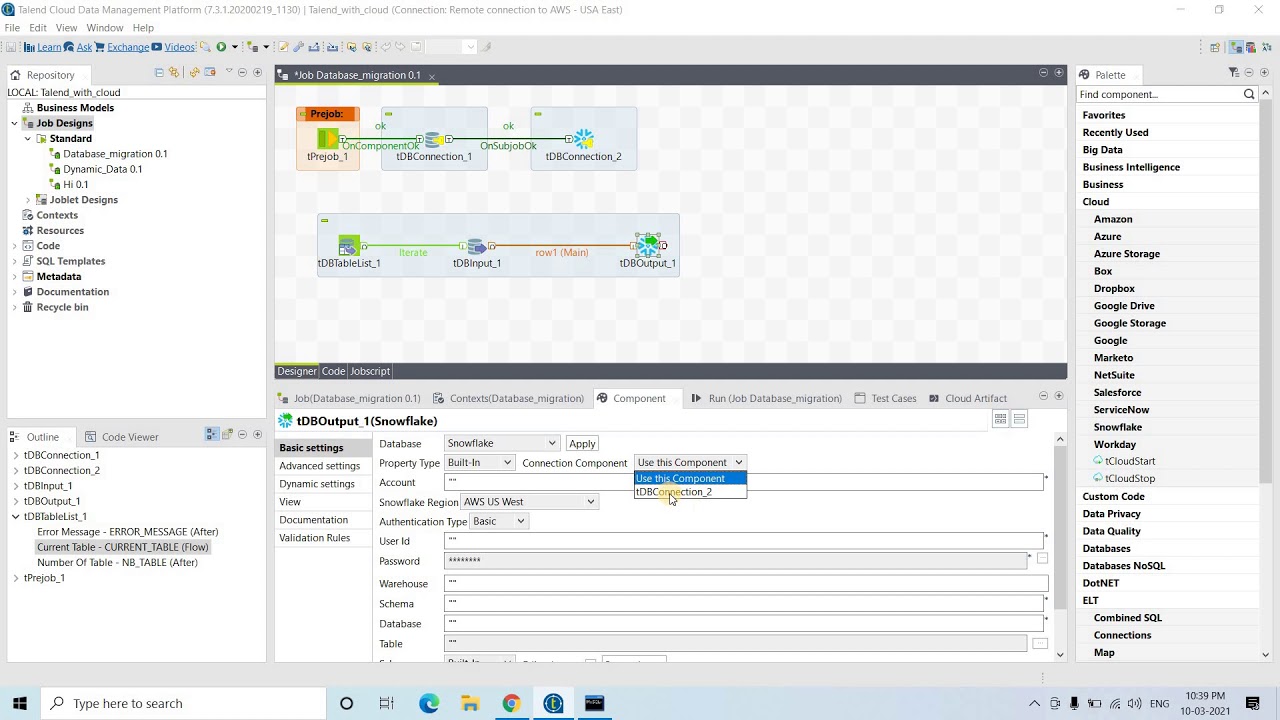Run the job with the green play icon
The height and width of the screenshot is (720, 1280).
click(x=221, y=47)
